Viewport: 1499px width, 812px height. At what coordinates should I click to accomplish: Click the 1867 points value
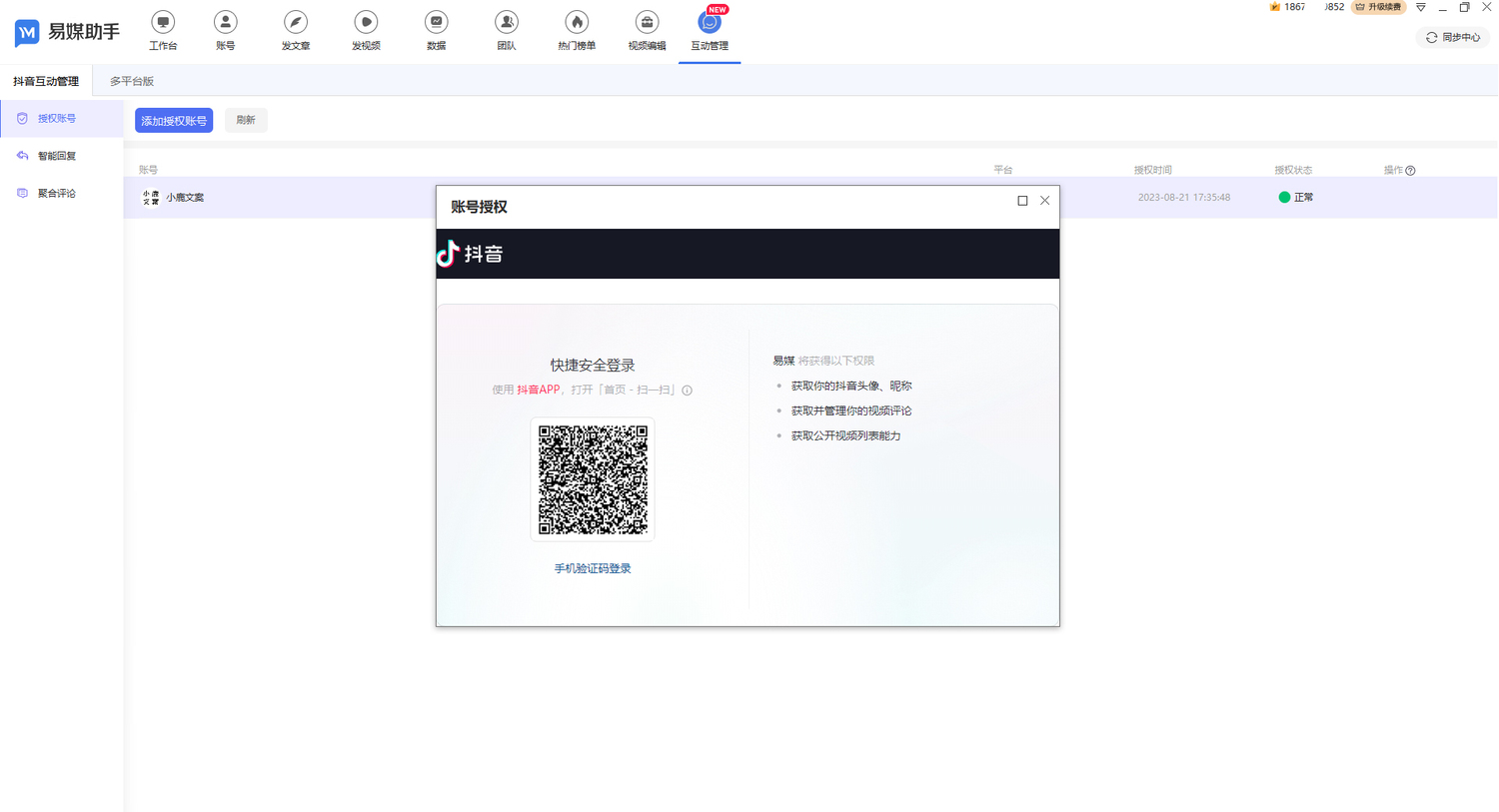pos(1294,7)
